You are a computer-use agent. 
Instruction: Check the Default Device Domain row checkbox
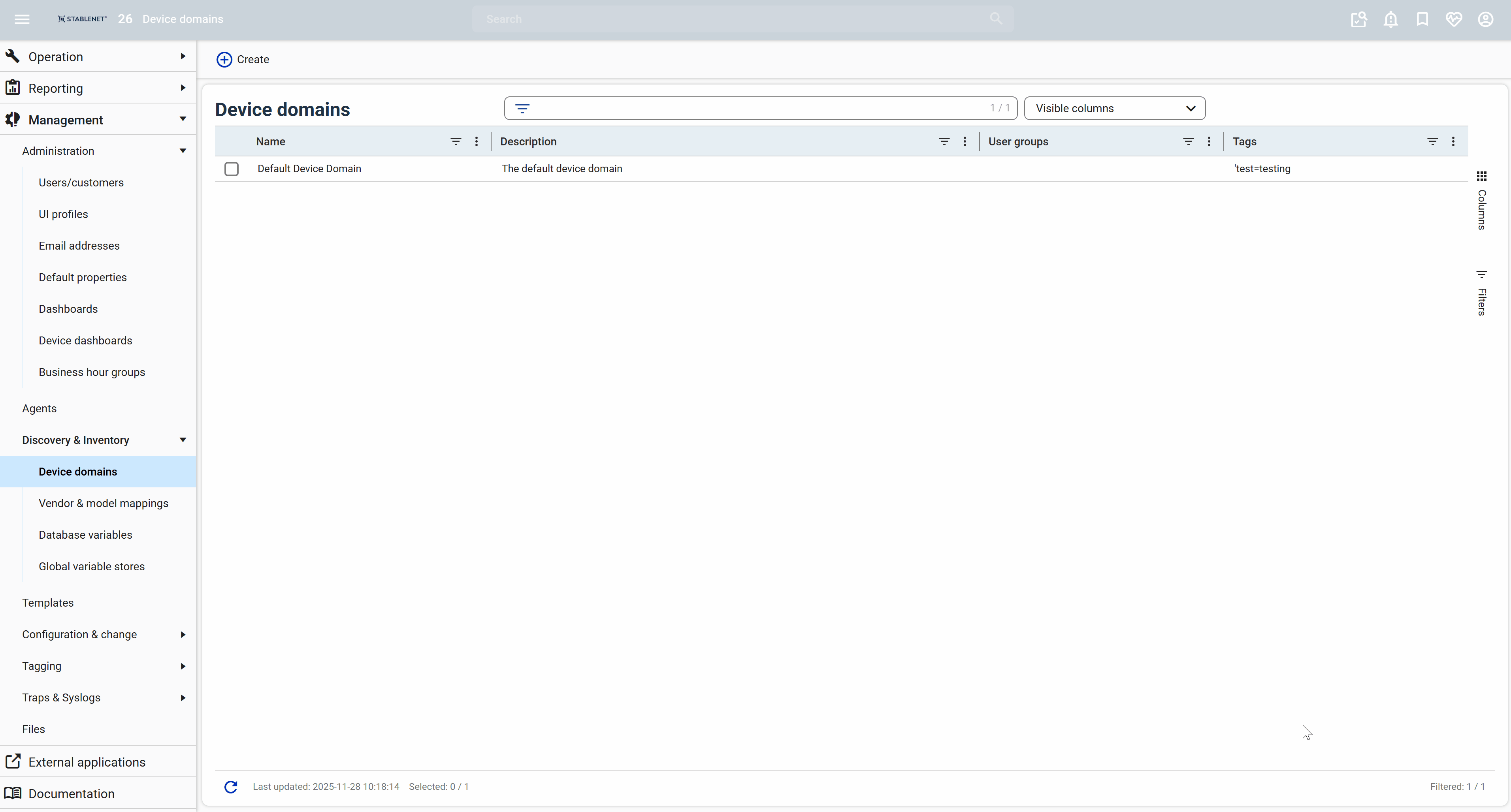232,169
